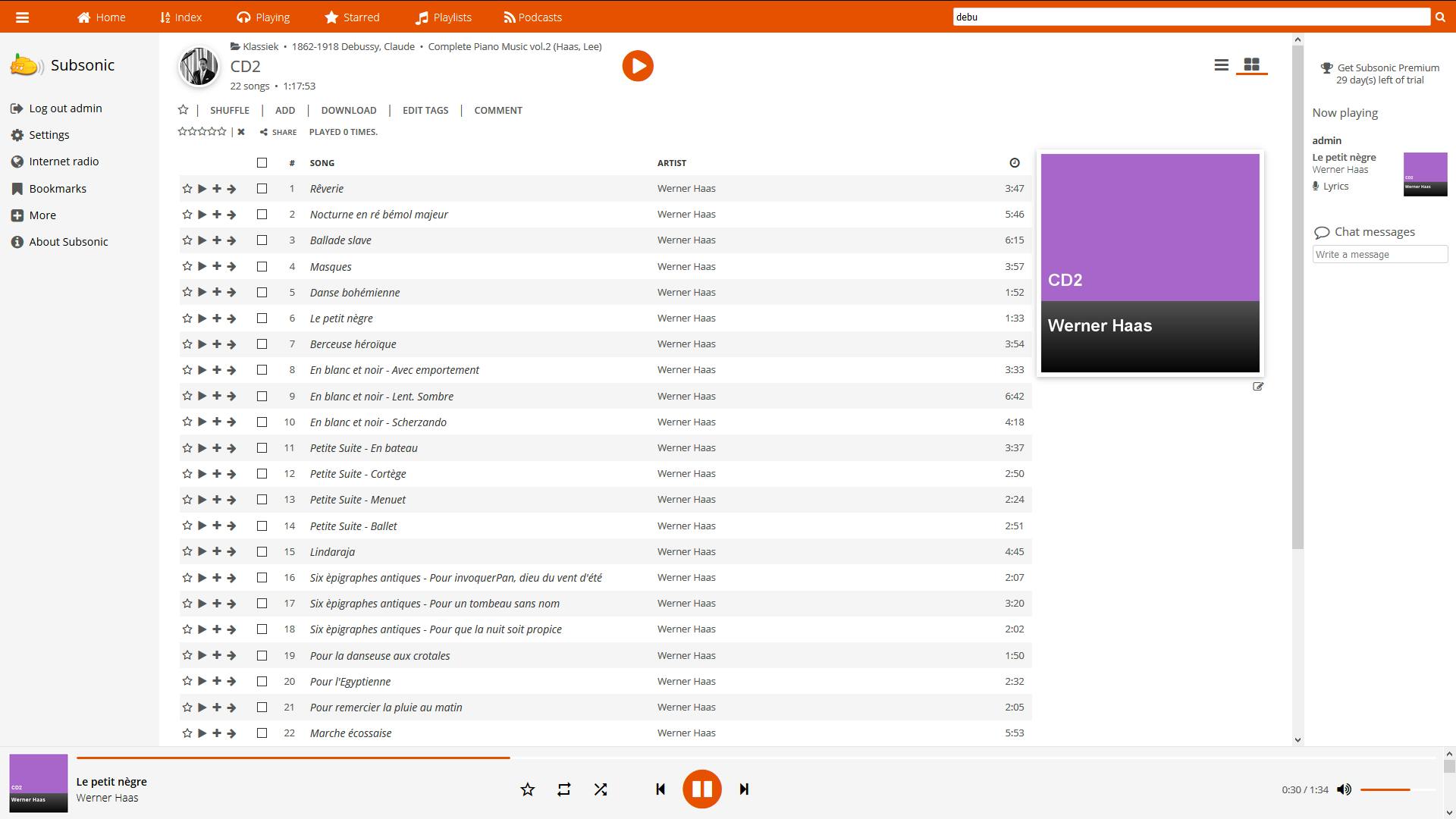Viewport: 1456px width, 819px height.
Task: Toggle shuffle in the player bar
Action: pos(601,789)
